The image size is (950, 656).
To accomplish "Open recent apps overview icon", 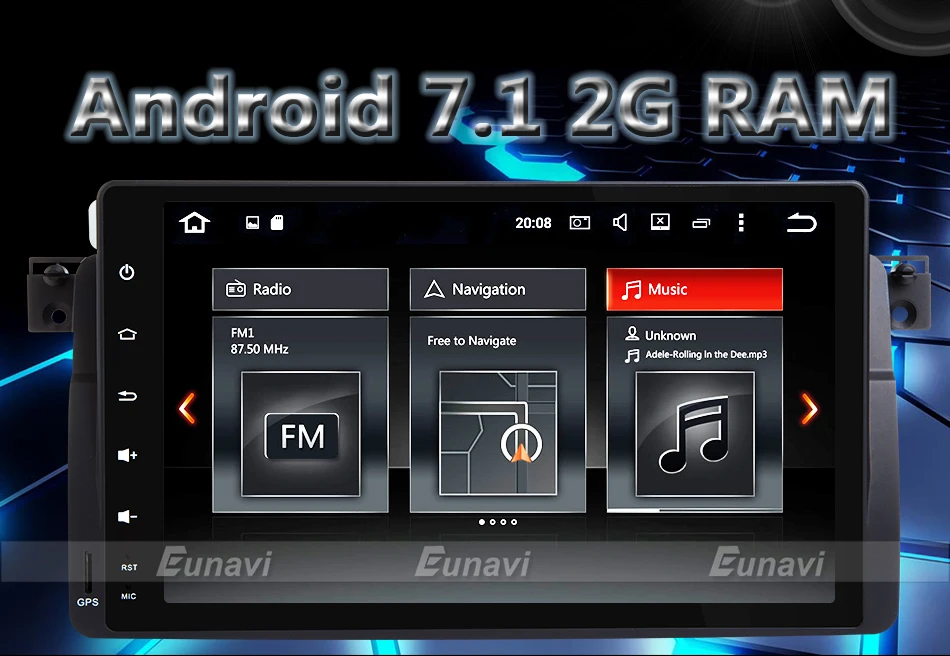I will (701, 224).
